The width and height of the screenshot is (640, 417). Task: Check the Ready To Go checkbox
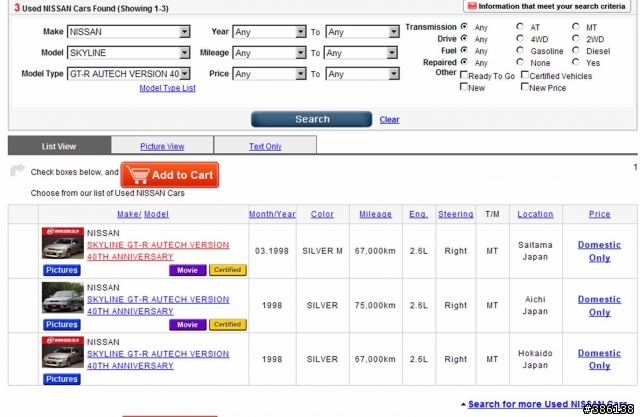pos(464,75)
